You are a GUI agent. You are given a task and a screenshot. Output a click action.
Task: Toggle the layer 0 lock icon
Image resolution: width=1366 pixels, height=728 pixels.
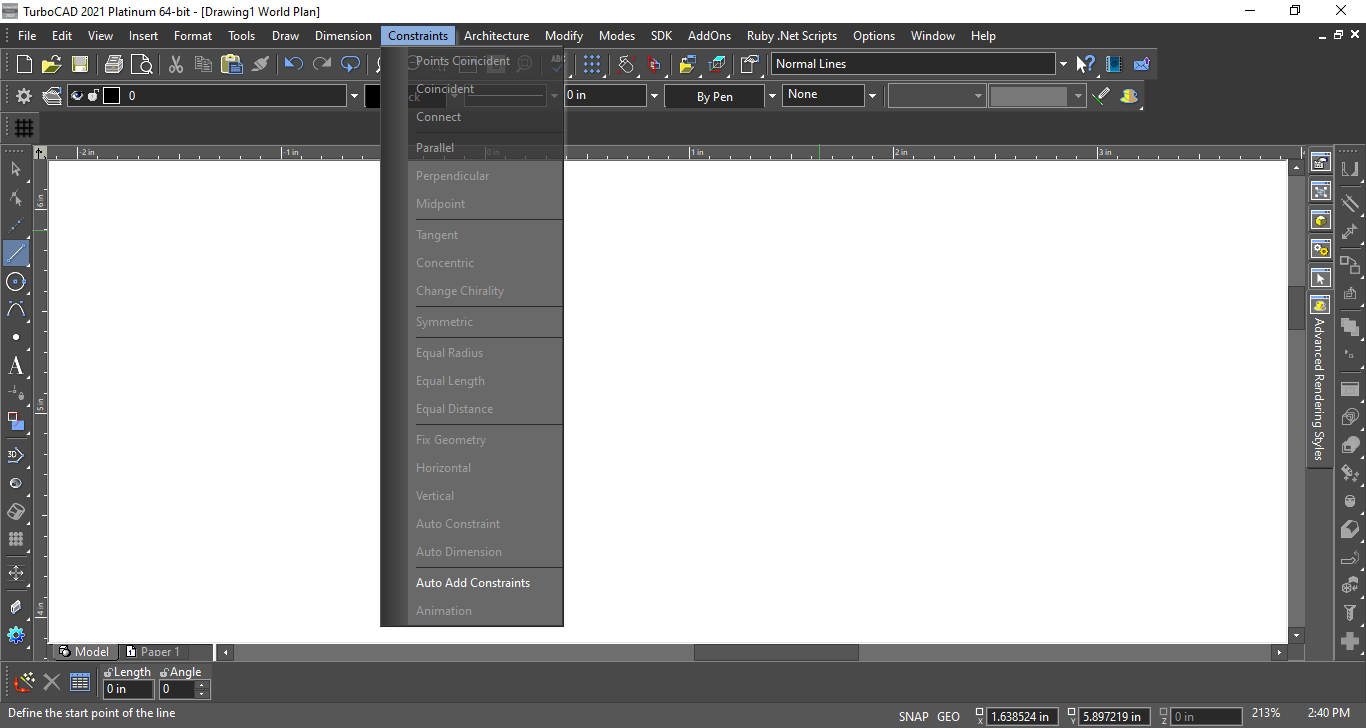click(x=93, y=96)
